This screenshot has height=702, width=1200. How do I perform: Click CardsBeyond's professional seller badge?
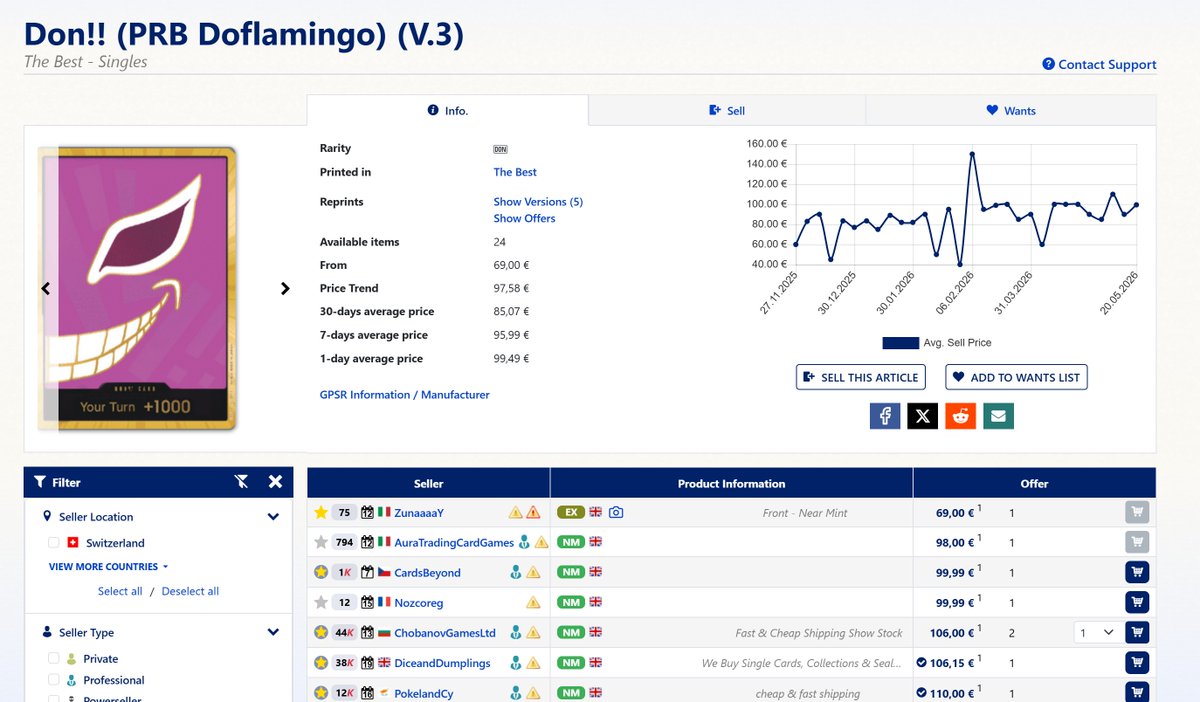(515, 572)
